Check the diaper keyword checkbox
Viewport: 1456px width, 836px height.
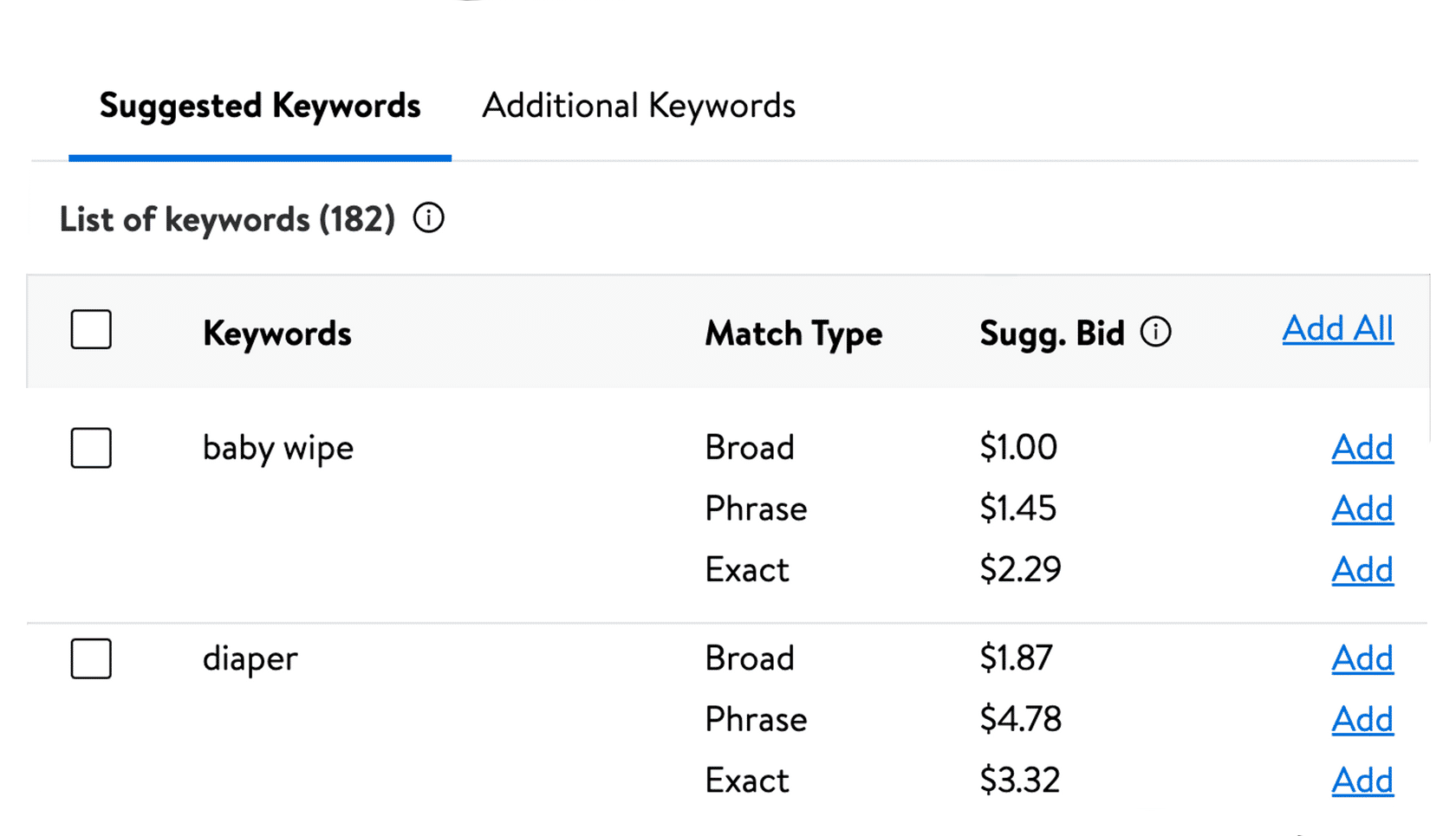tap(91, 658)
